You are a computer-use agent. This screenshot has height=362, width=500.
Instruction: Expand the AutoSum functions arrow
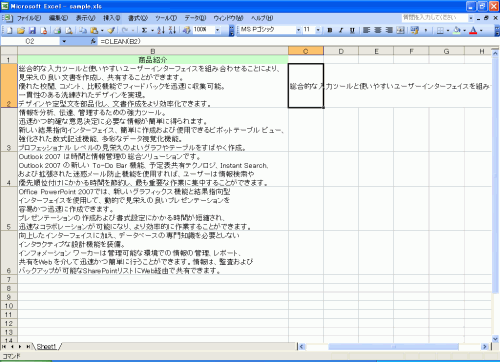click(x=152, y=30)
